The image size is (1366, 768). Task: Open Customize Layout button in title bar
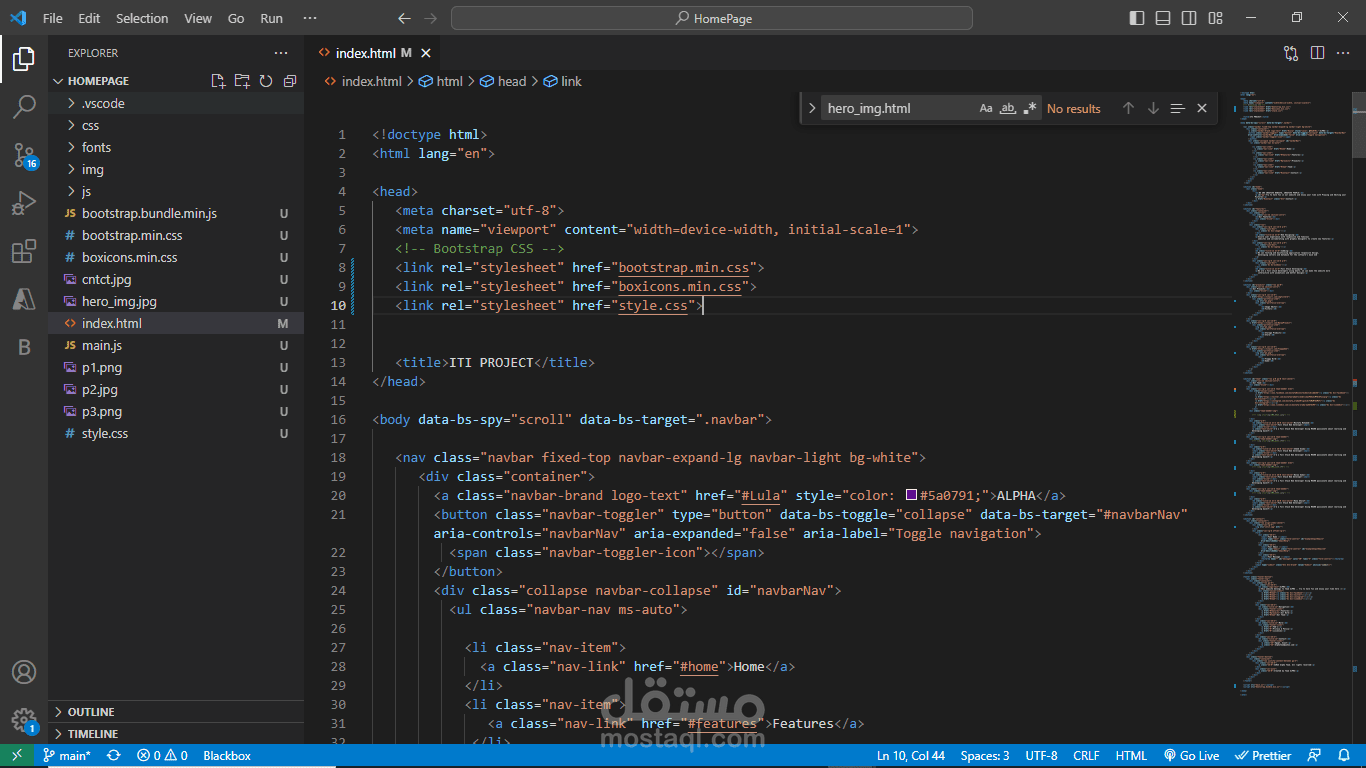tap(1215, 18)
